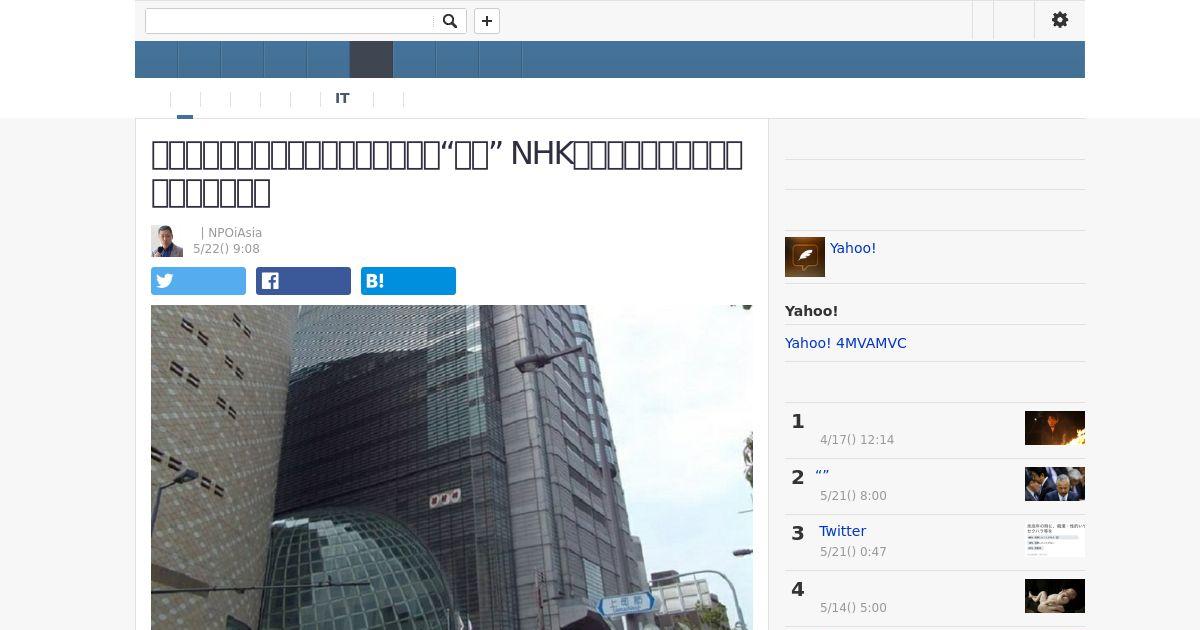This screenshot has width=1200, height=630.
Task: Open ranking item 4 thumbnail
Action: point(1055,596)
